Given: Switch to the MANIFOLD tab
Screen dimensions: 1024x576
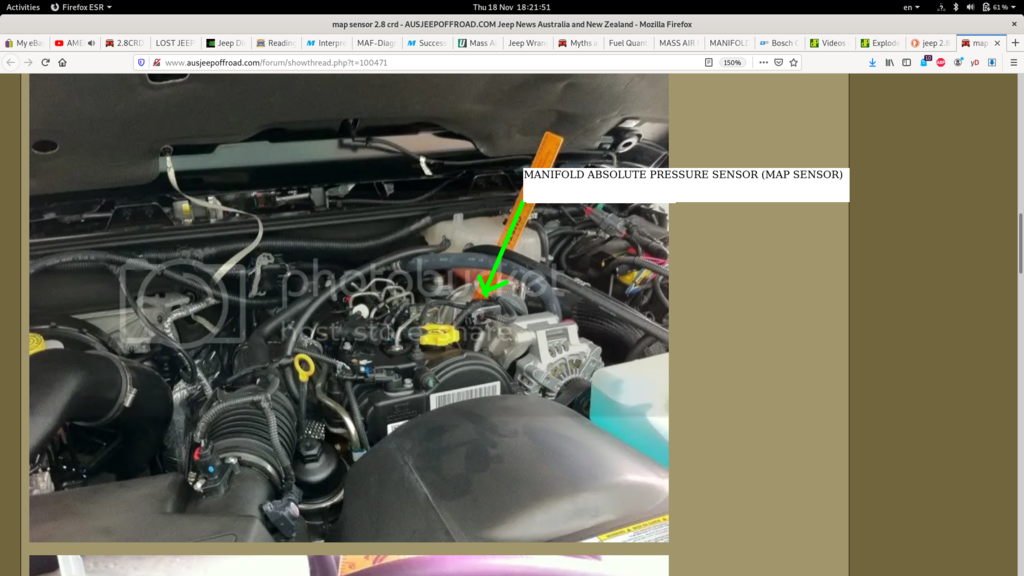Looking at the screenshot, I should coord(728,43).
